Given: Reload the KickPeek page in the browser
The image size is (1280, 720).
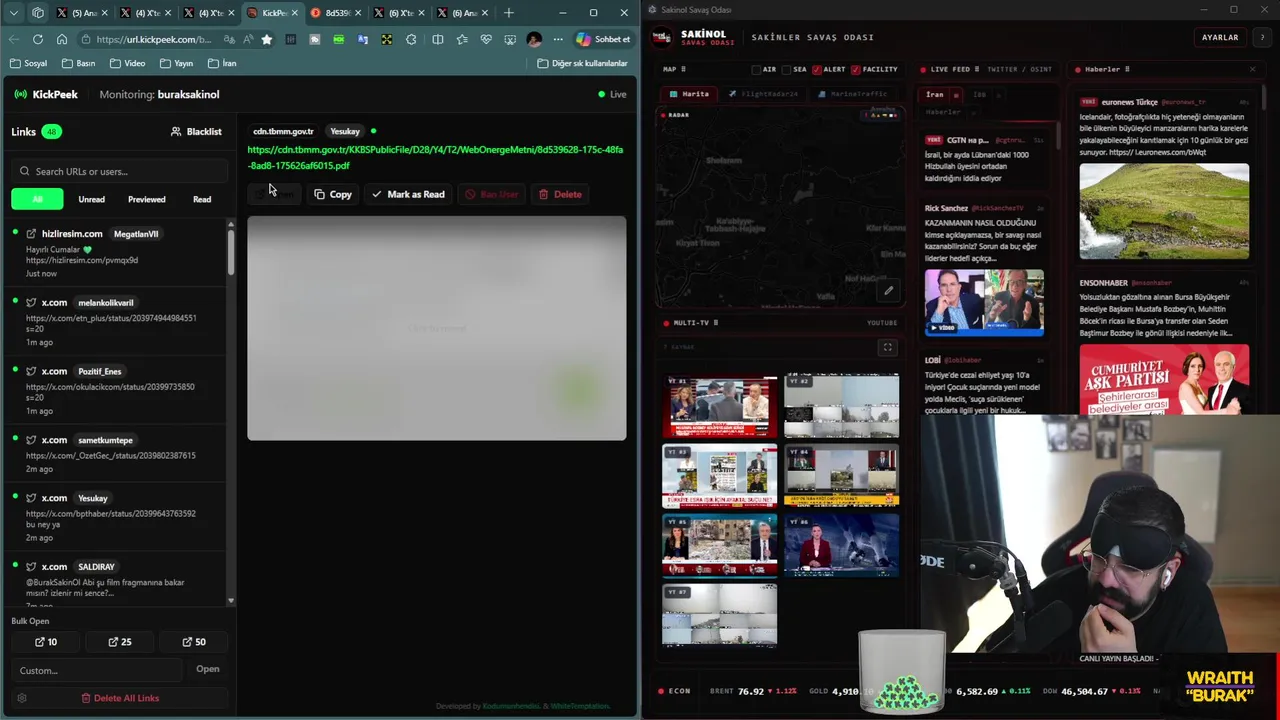Looking at the screenshot, I should (x=37, y=39).
